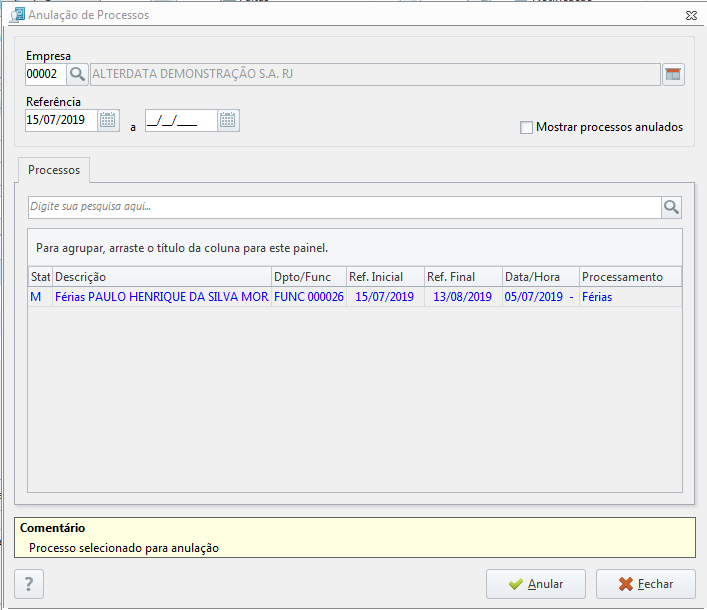Open calendar for the start reference date
707x610 pixels.
tap(108, 120)
